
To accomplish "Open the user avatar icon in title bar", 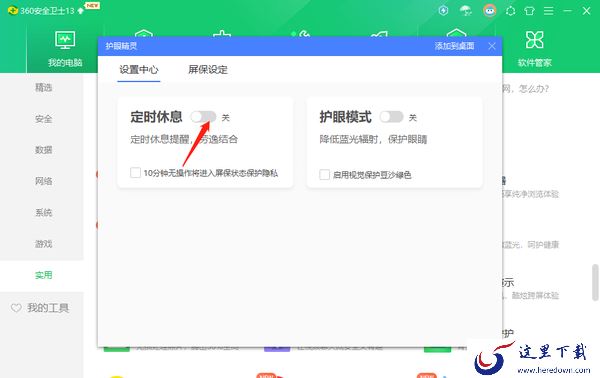I will (x=490, y=10).
